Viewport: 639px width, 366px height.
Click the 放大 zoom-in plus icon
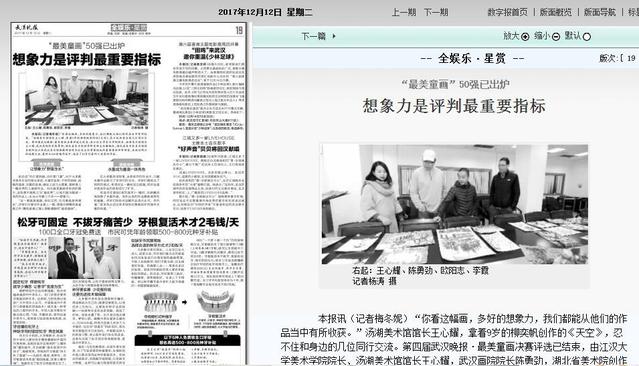(x=525, y=37)
